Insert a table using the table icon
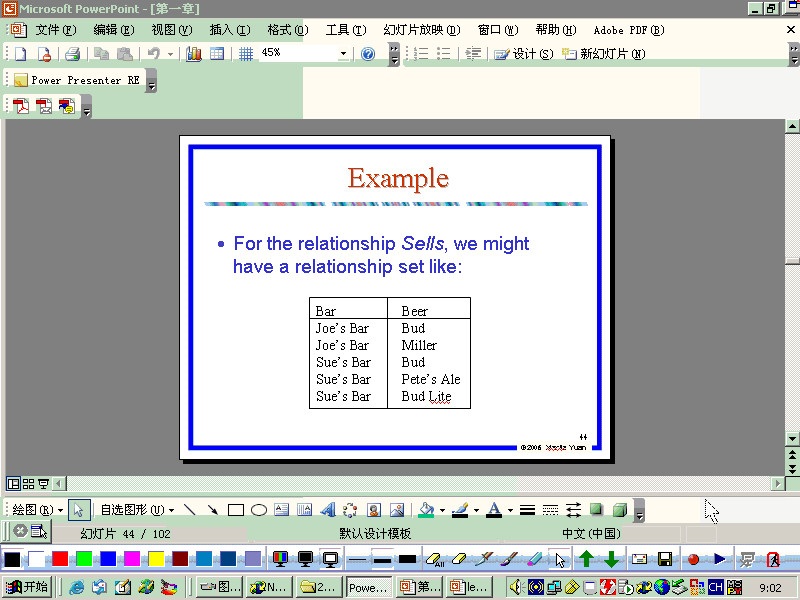The height and width of the screenshot is (600, 800). [217, 53]
